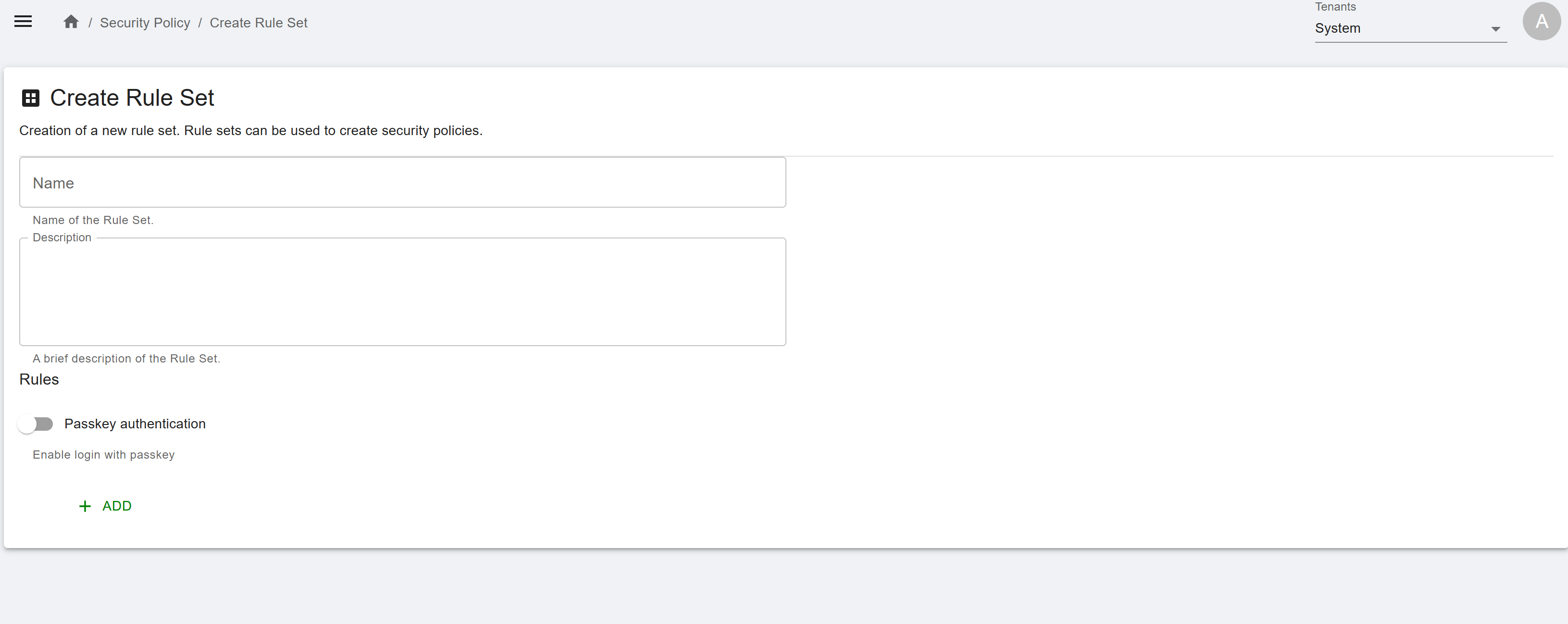Open the user avatar "A" menu
Screen dimensions: 1568x624
pyautogui.click(x=1541, y=21)
